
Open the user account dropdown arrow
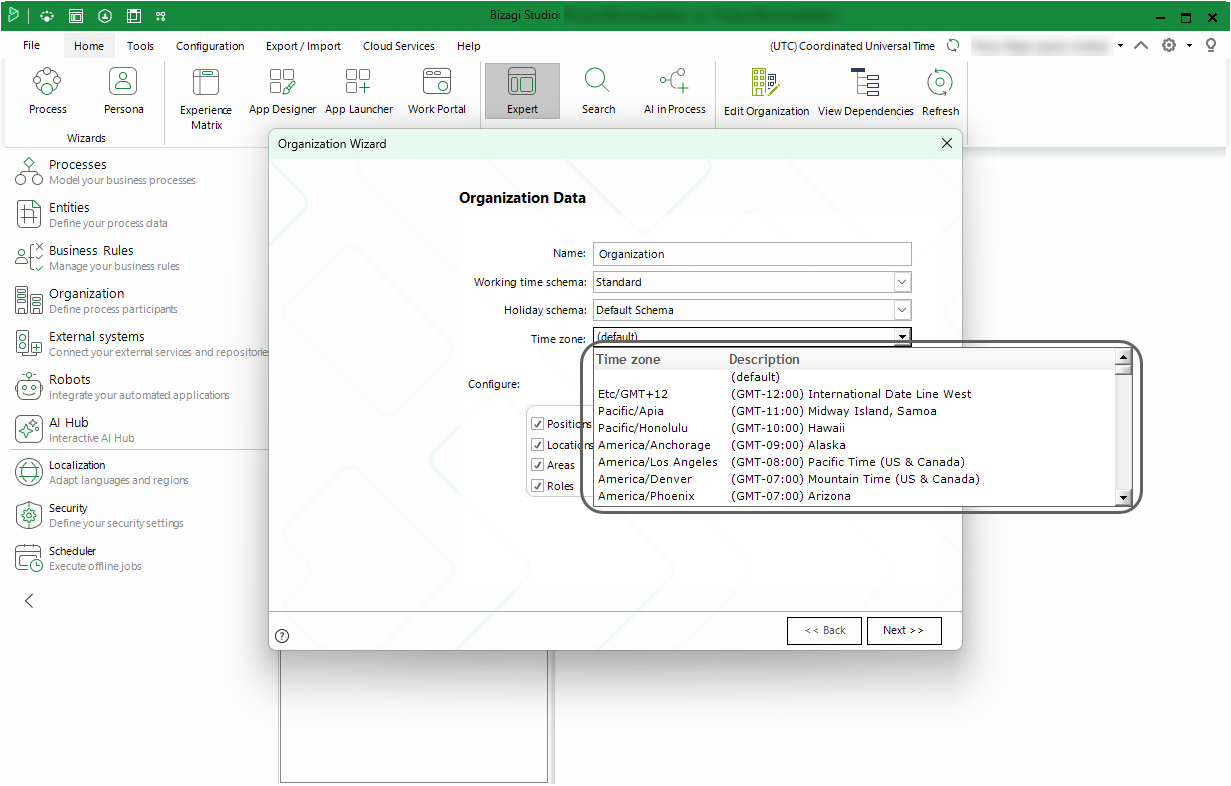click(x=1120, y=46)
